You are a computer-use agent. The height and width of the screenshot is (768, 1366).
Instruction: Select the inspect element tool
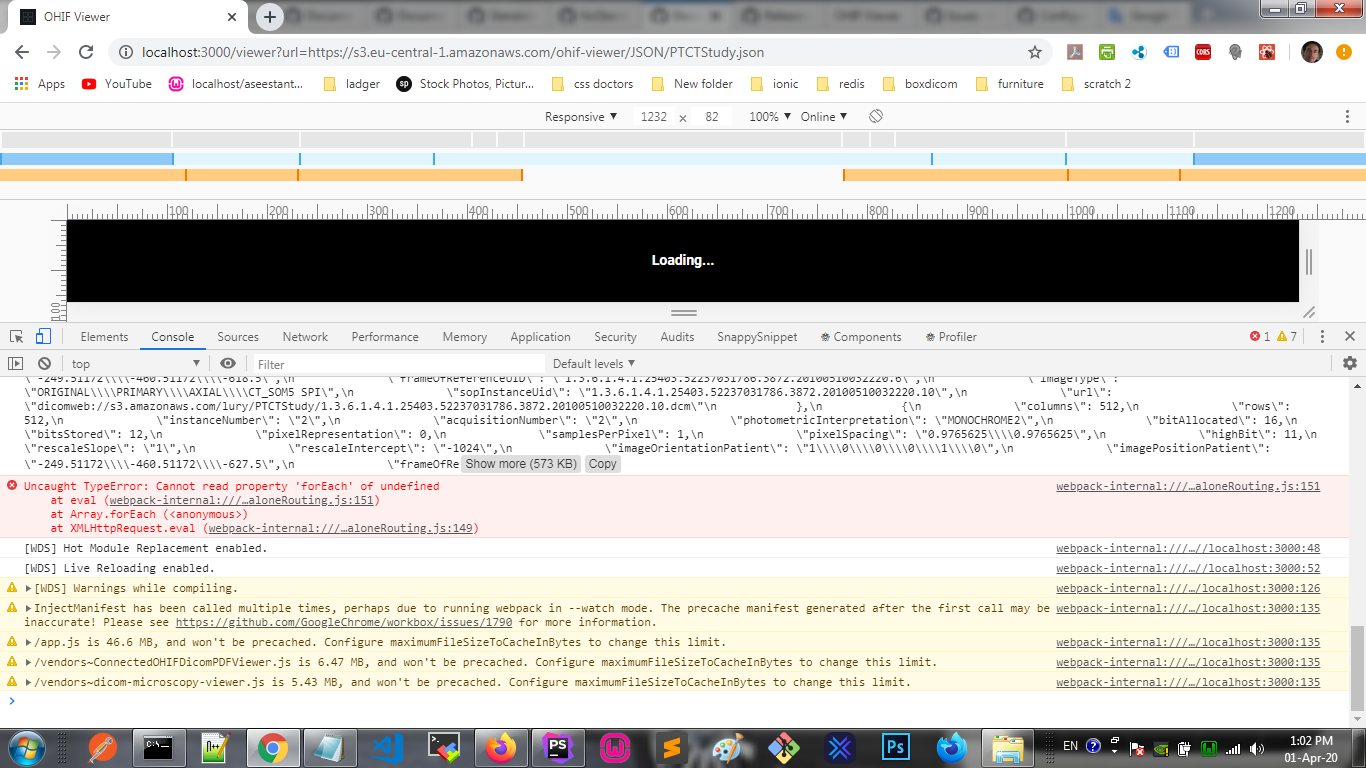(x=14, y=336)
